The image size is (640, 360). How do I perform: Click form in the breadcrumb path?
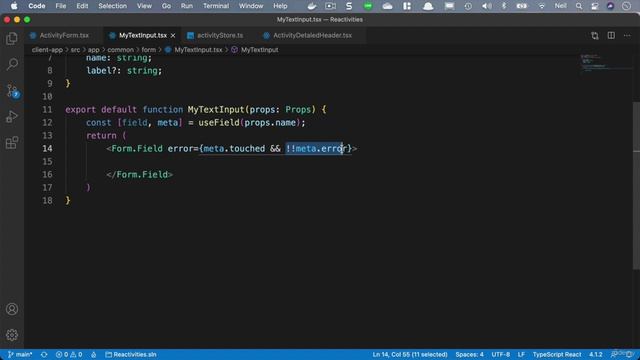(149, 50)
